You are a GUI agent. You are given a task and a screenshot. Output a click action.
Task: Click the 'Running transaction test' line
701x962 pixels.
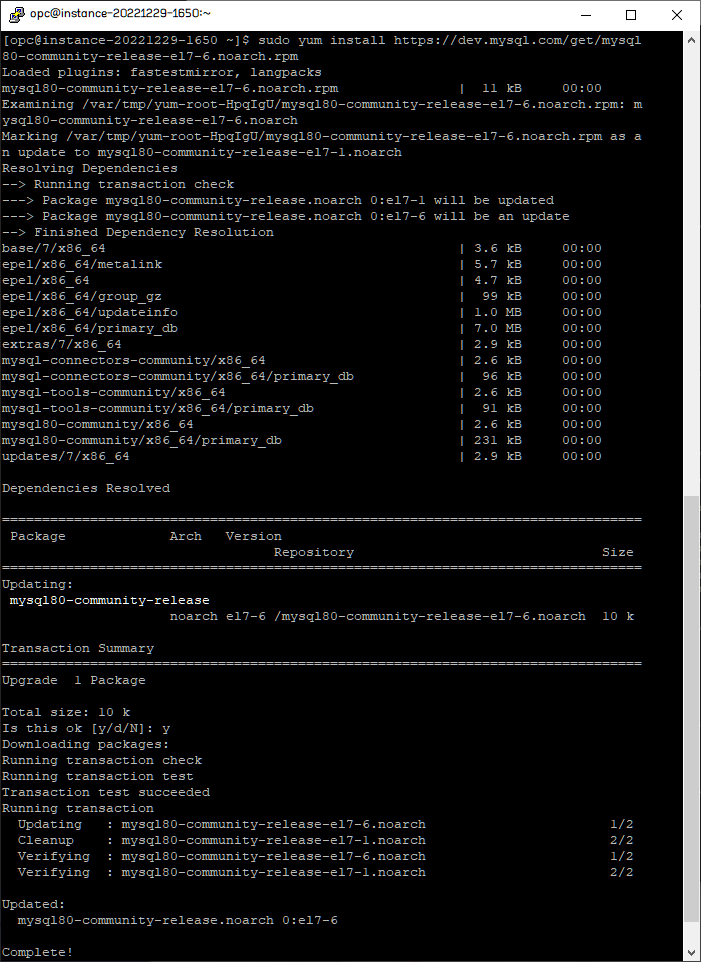[98, 776]
